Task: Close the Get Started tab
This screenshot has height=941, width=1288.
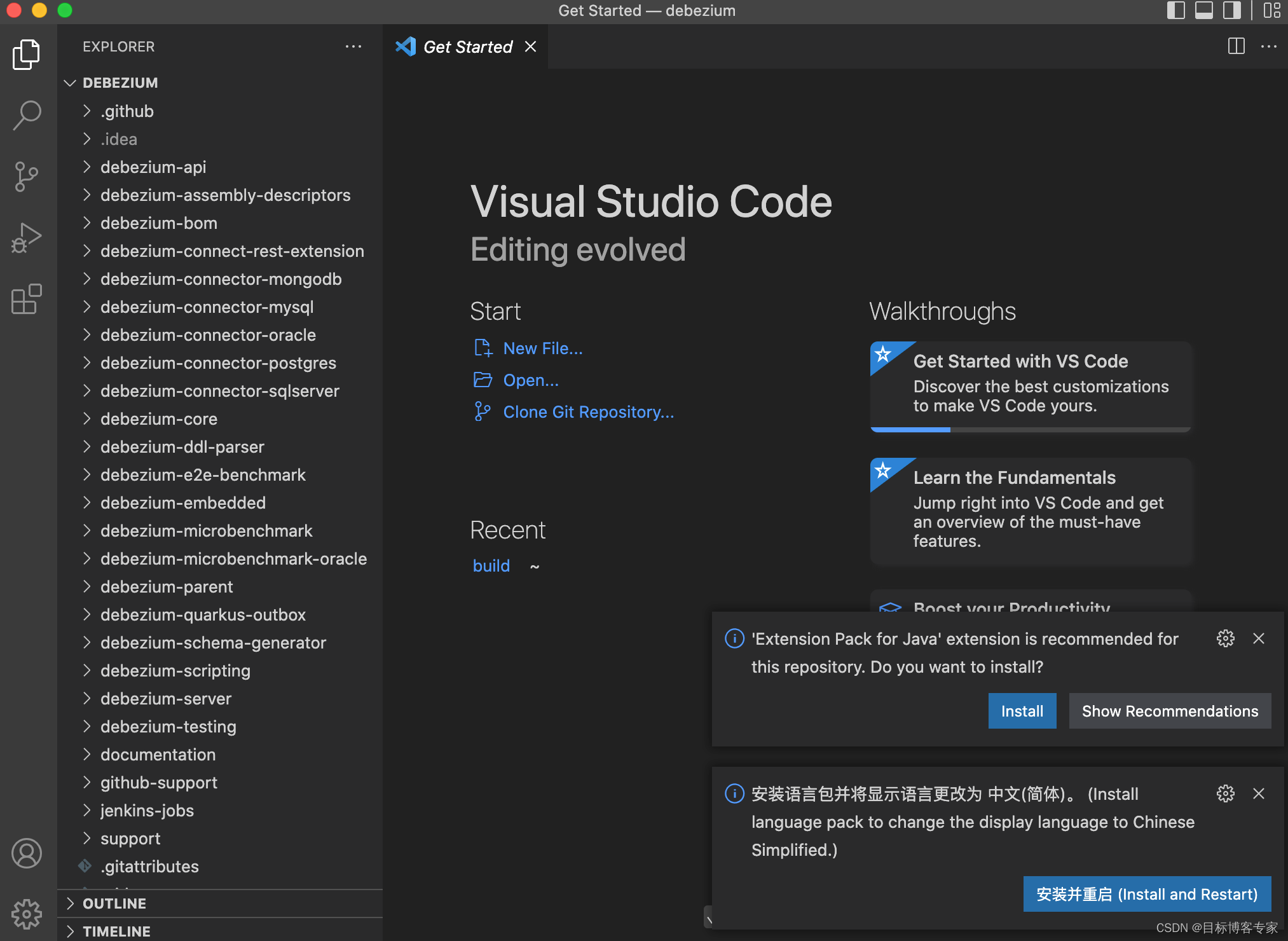Action: point(530,46)
